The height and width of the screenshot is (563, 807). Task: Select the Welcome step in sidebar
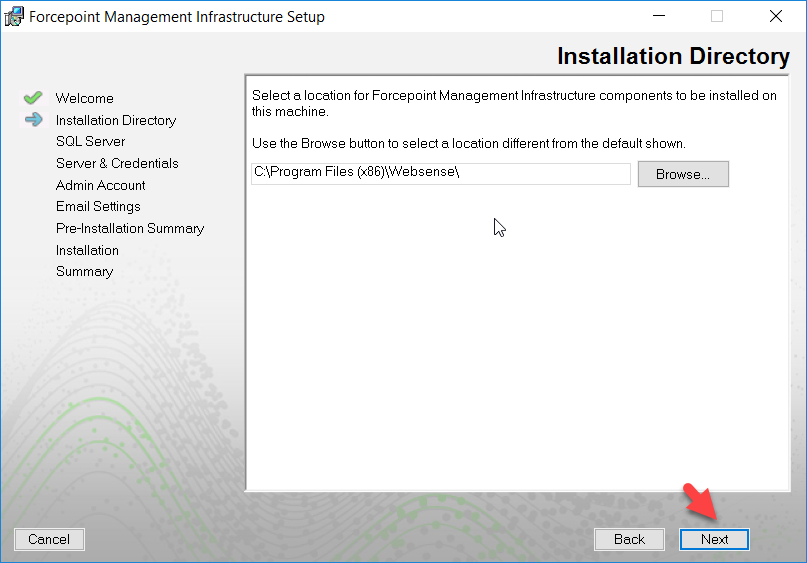point(84,98)
